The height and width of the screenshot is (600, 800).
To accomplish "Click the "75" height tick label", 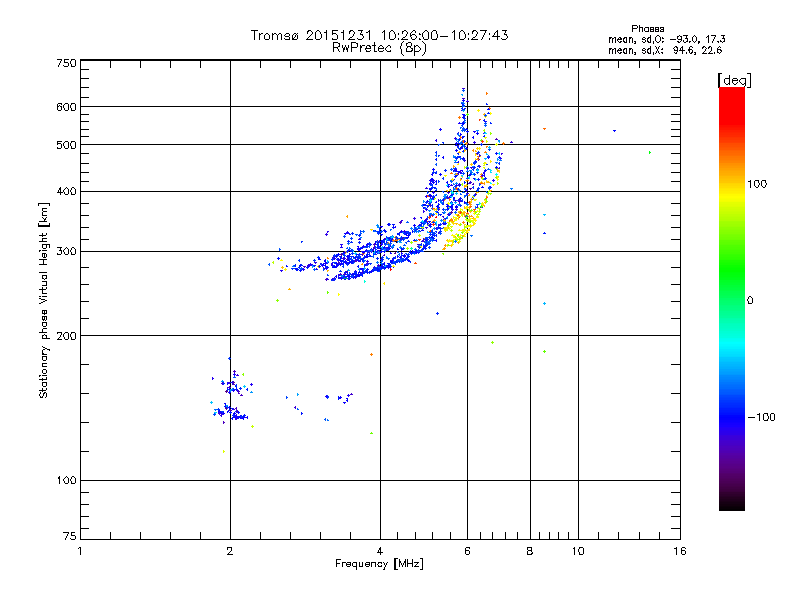I will (x=69, y=536).
